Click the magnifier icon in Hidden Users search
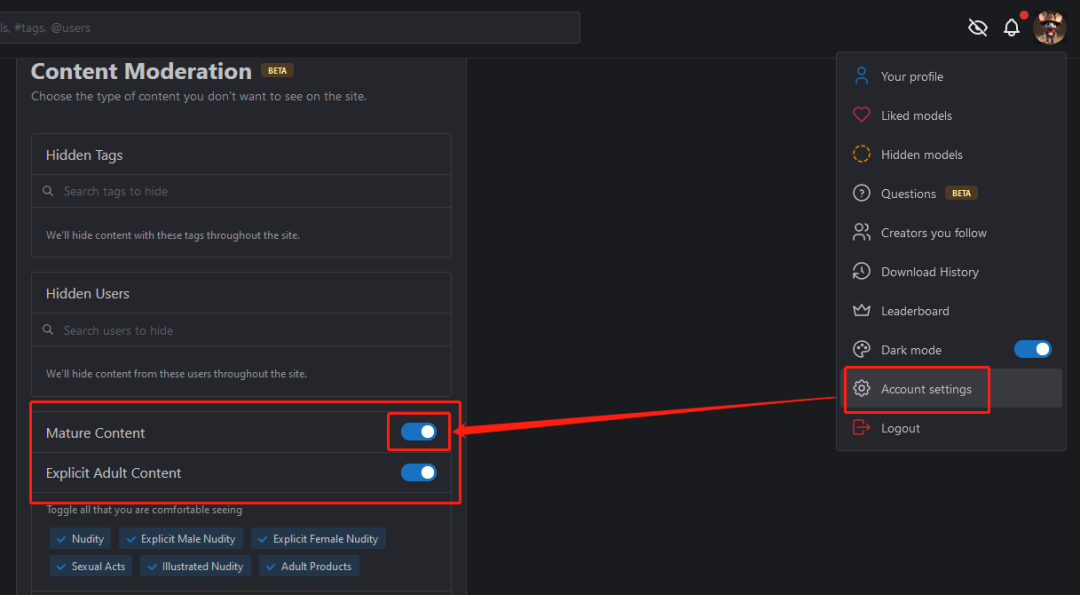This screenshot has height=595, width=1080. coord(48,330)
